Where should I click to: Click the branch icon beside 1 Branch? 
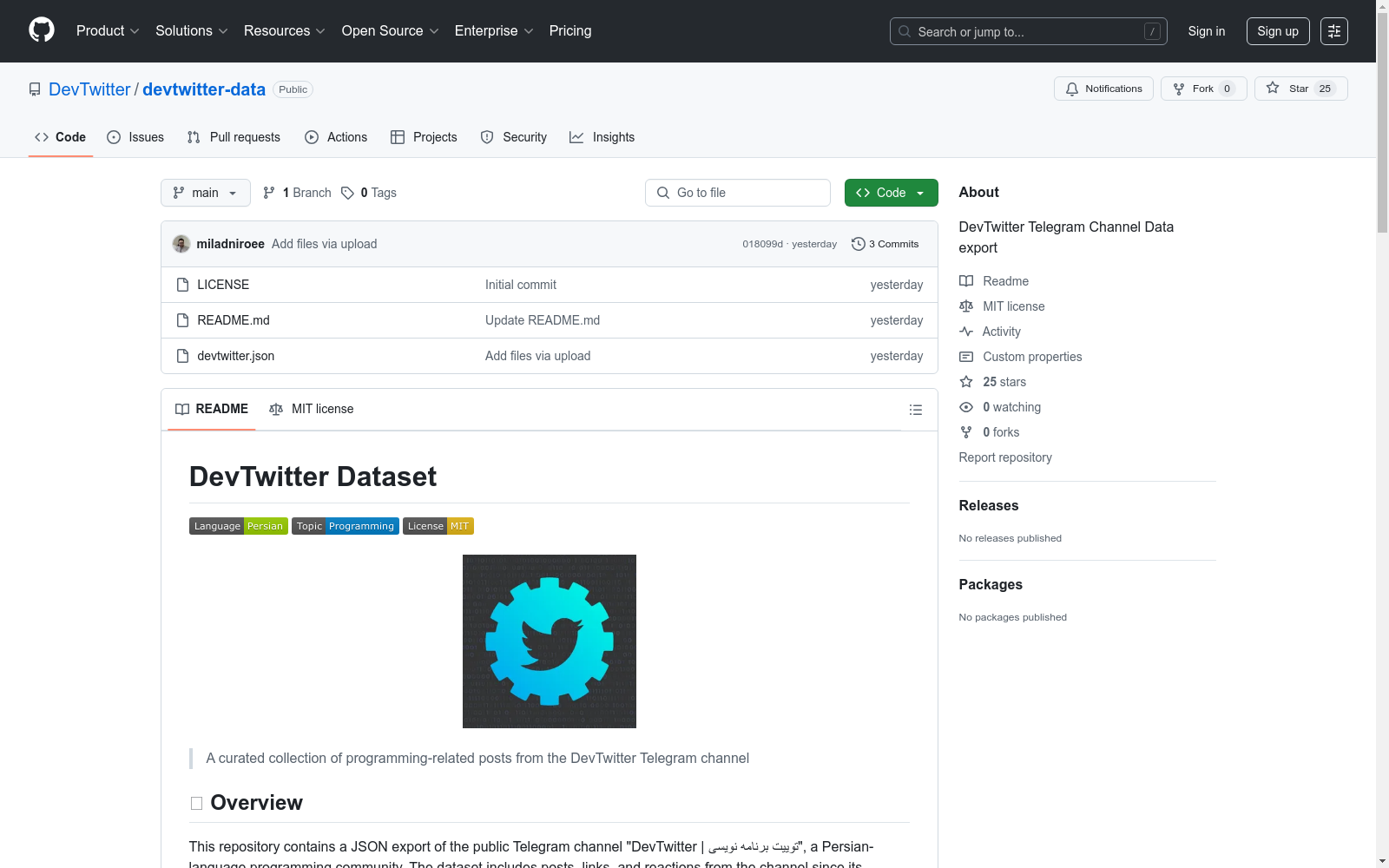(x=269, y=193)
